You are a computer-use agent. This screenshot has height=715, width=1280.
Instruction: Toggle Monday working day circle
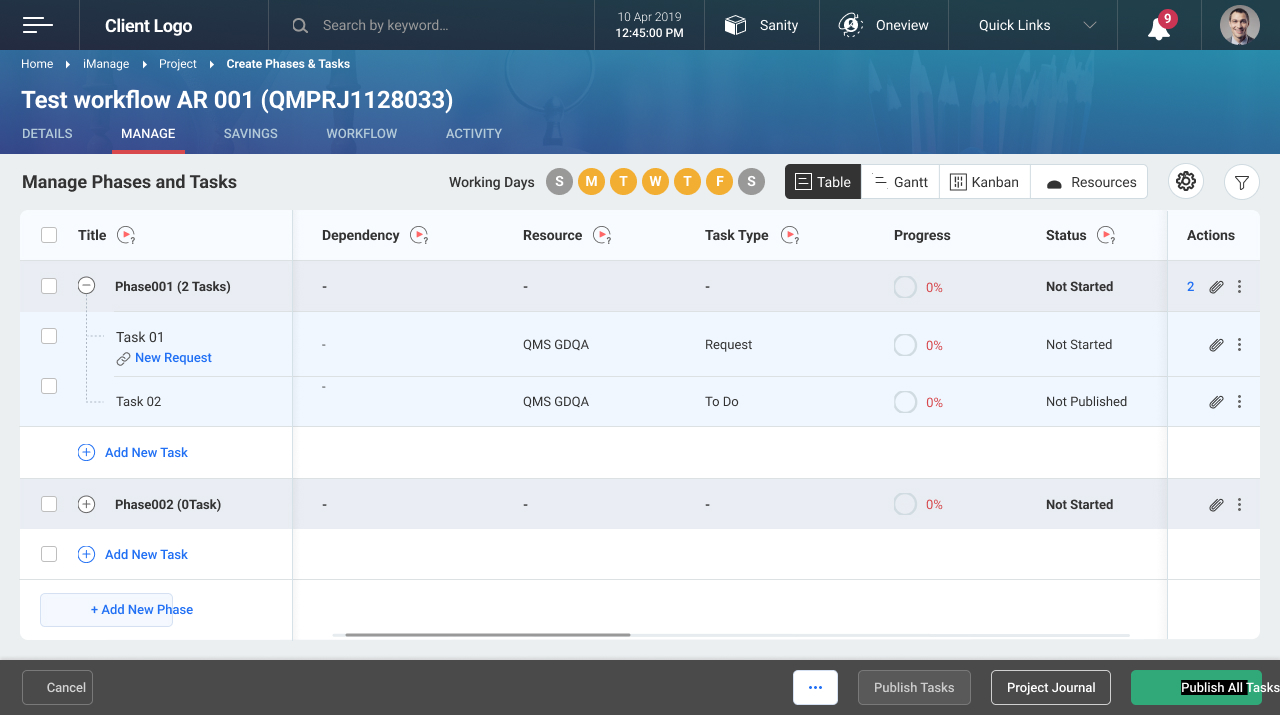[x=591, y=182]
